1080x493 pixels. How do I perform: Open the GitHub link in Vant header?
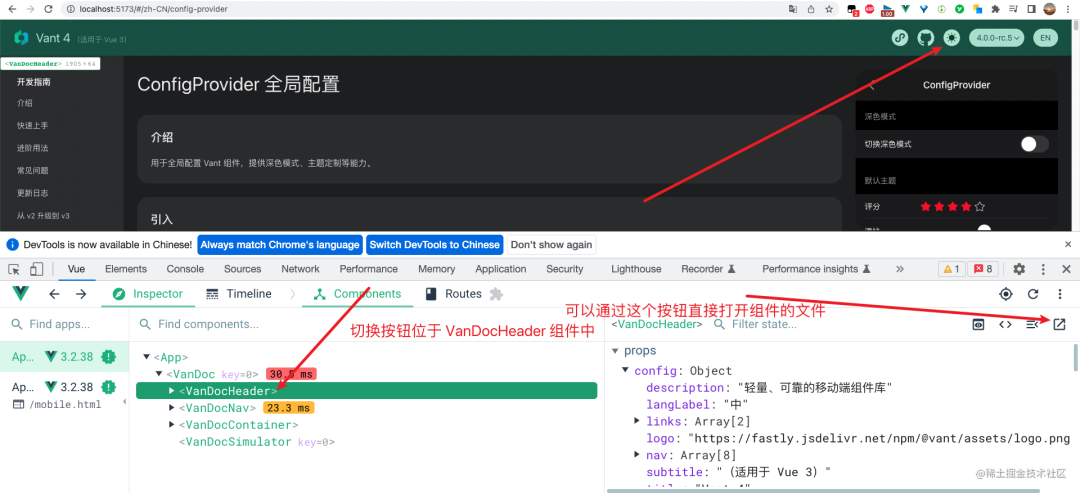(x=926, y=38)
